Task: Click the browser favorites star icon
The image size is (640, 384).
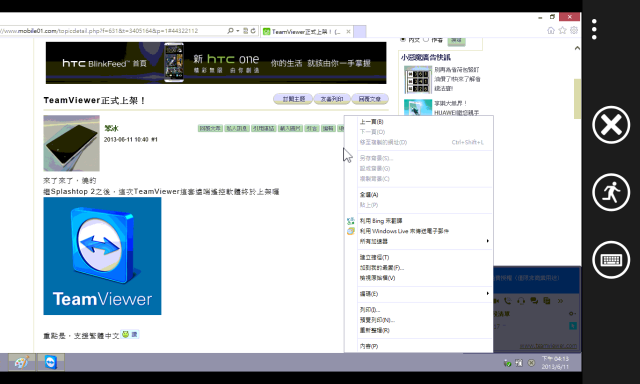Action: point(562,31)
